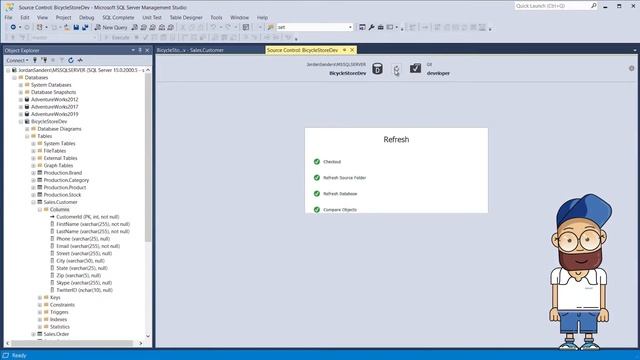
Task: Click the Toolbox icon in toolbar
Action: tap(380, 27)
